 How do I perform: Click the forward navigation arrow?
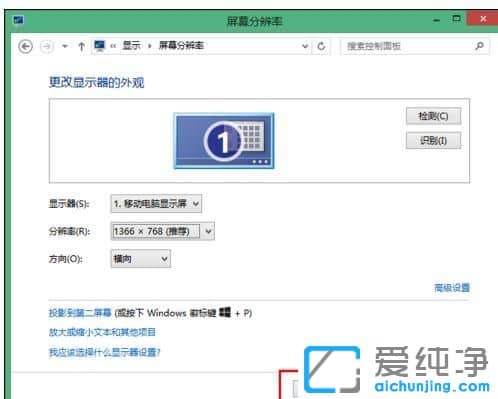(47, 46)
